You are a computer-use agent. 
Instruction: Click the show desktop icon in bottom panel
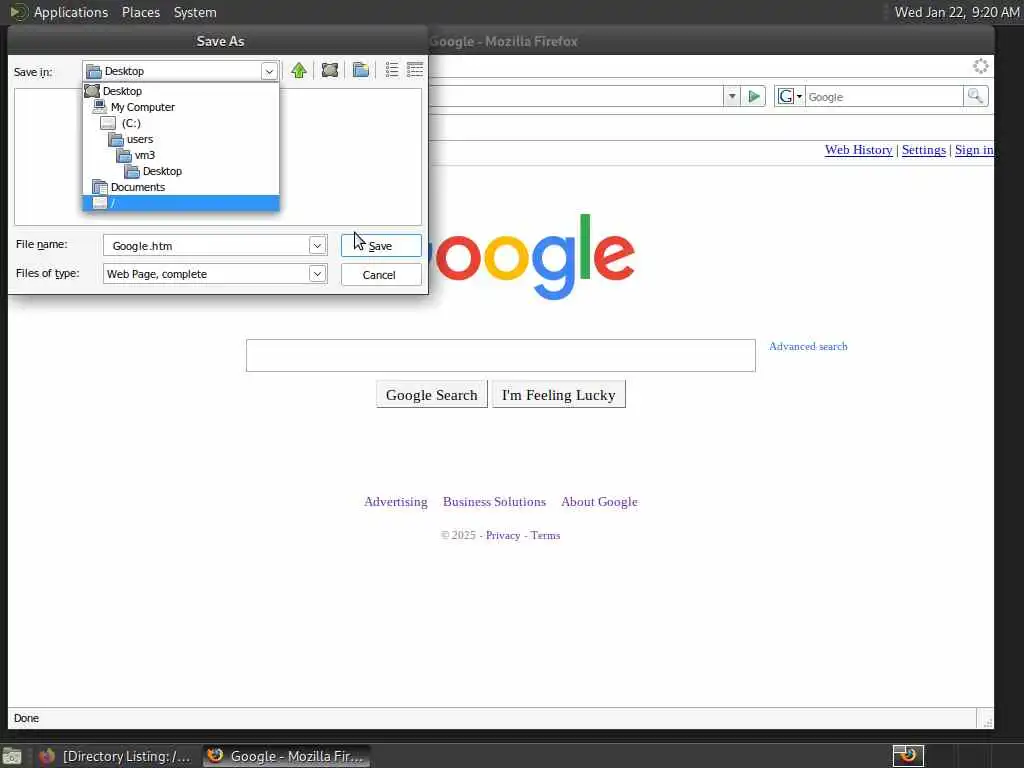[12, 756]
